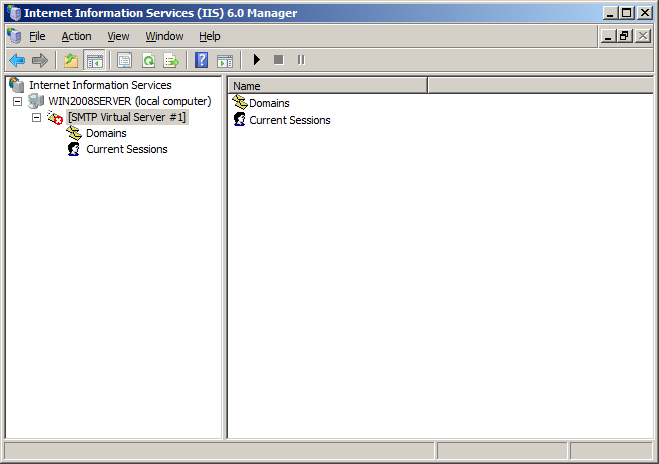Select Domains in the right list pane
659x464 pixels.
(x=269, y=103)
